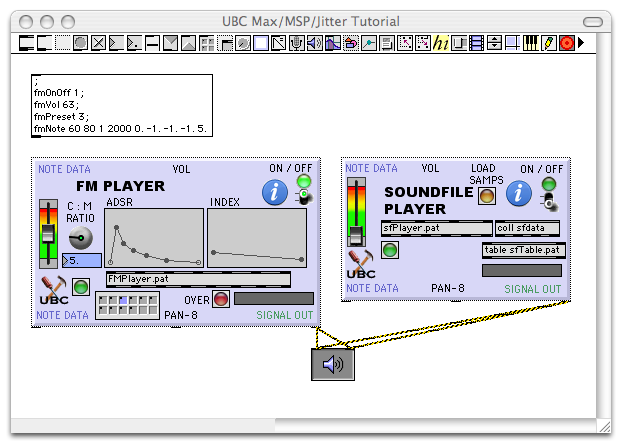This screenshot has height=443, width=621.
Task: Select the microphone audio input tool
Action: pyautogui.click(x=296, y=43)
